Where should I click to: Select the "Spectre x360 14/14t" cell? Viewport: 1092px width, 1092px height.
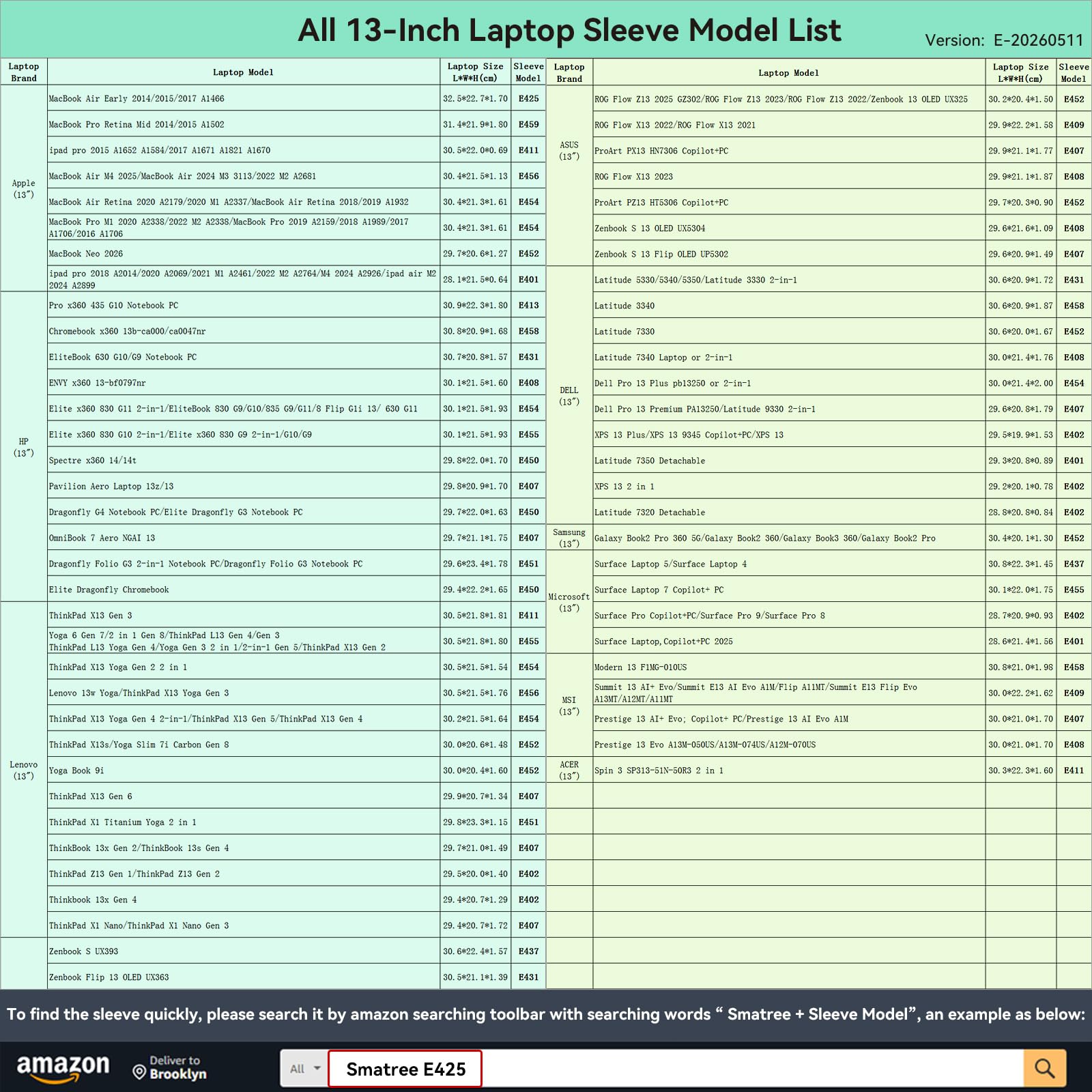point(244,460)
